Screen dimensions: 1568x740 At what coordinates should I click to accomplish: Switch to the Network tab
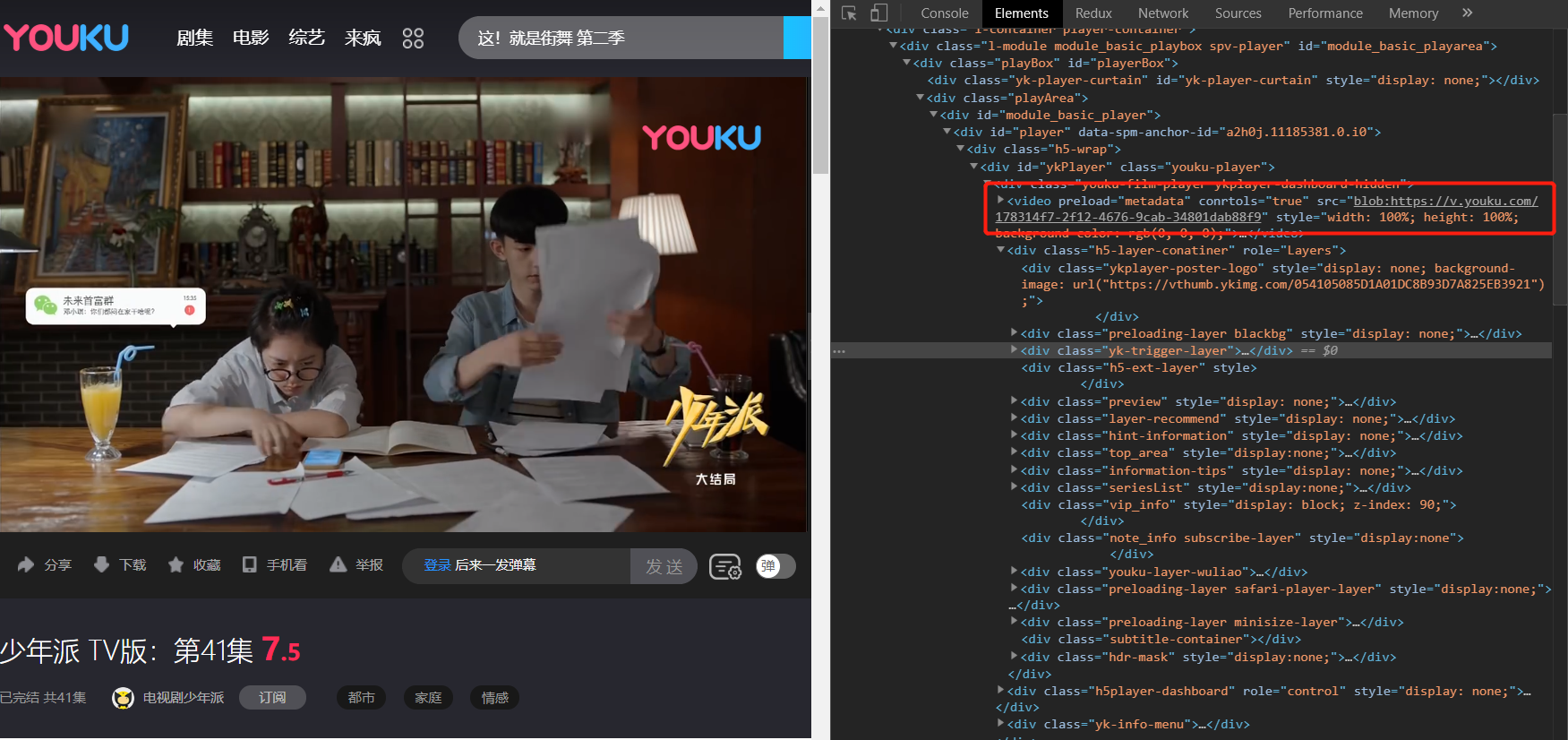(x=1162, y=13)
